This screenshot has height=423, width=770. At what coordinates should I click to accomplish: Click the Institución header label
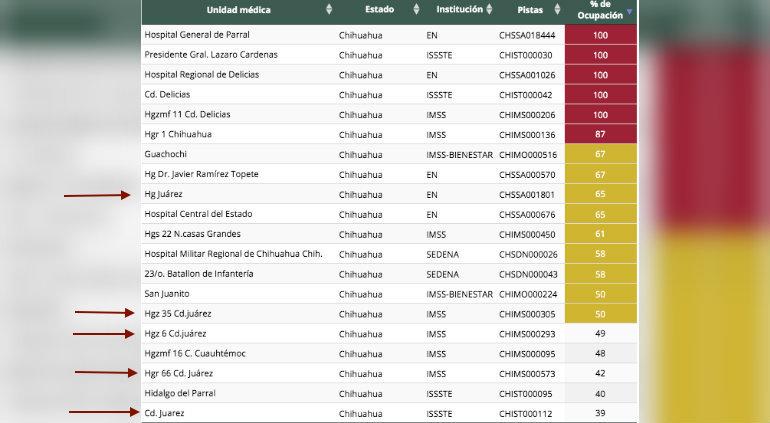click(x=459, y=9)
